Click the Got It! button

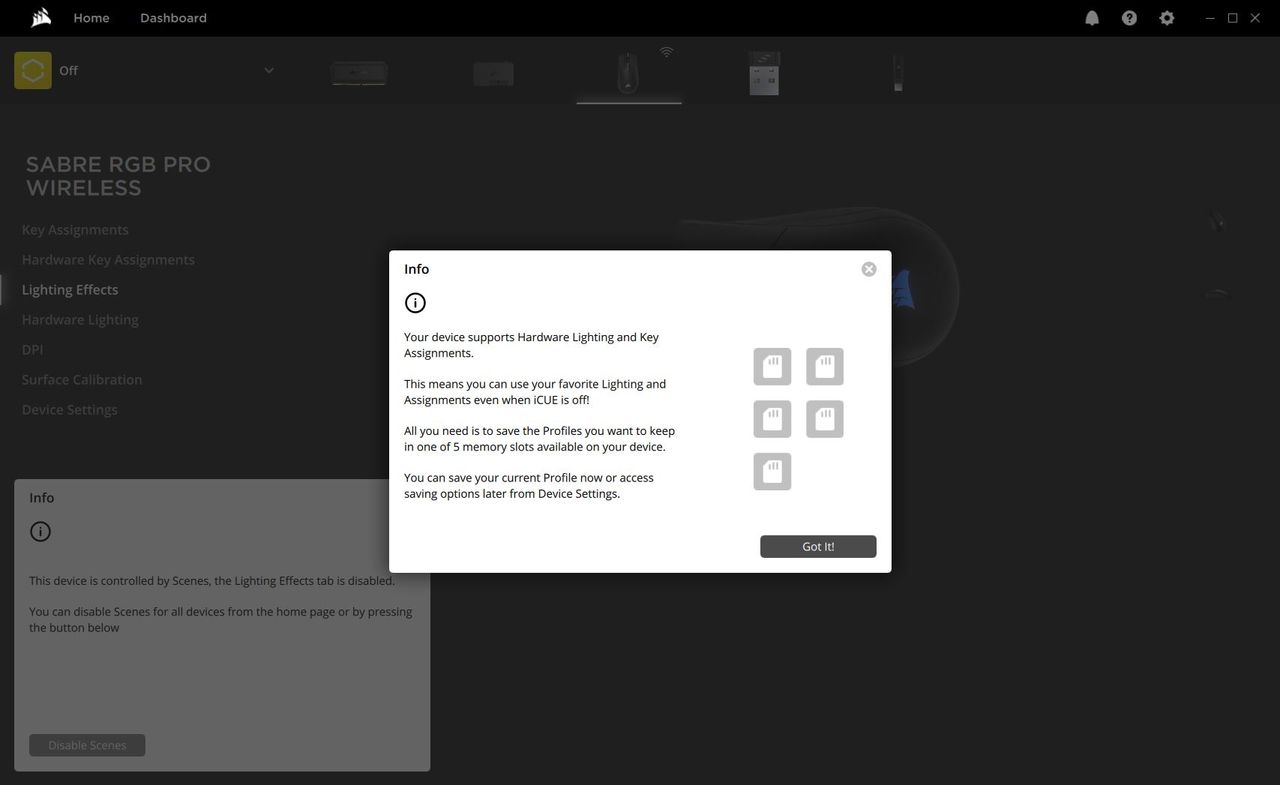pos(818,546)
